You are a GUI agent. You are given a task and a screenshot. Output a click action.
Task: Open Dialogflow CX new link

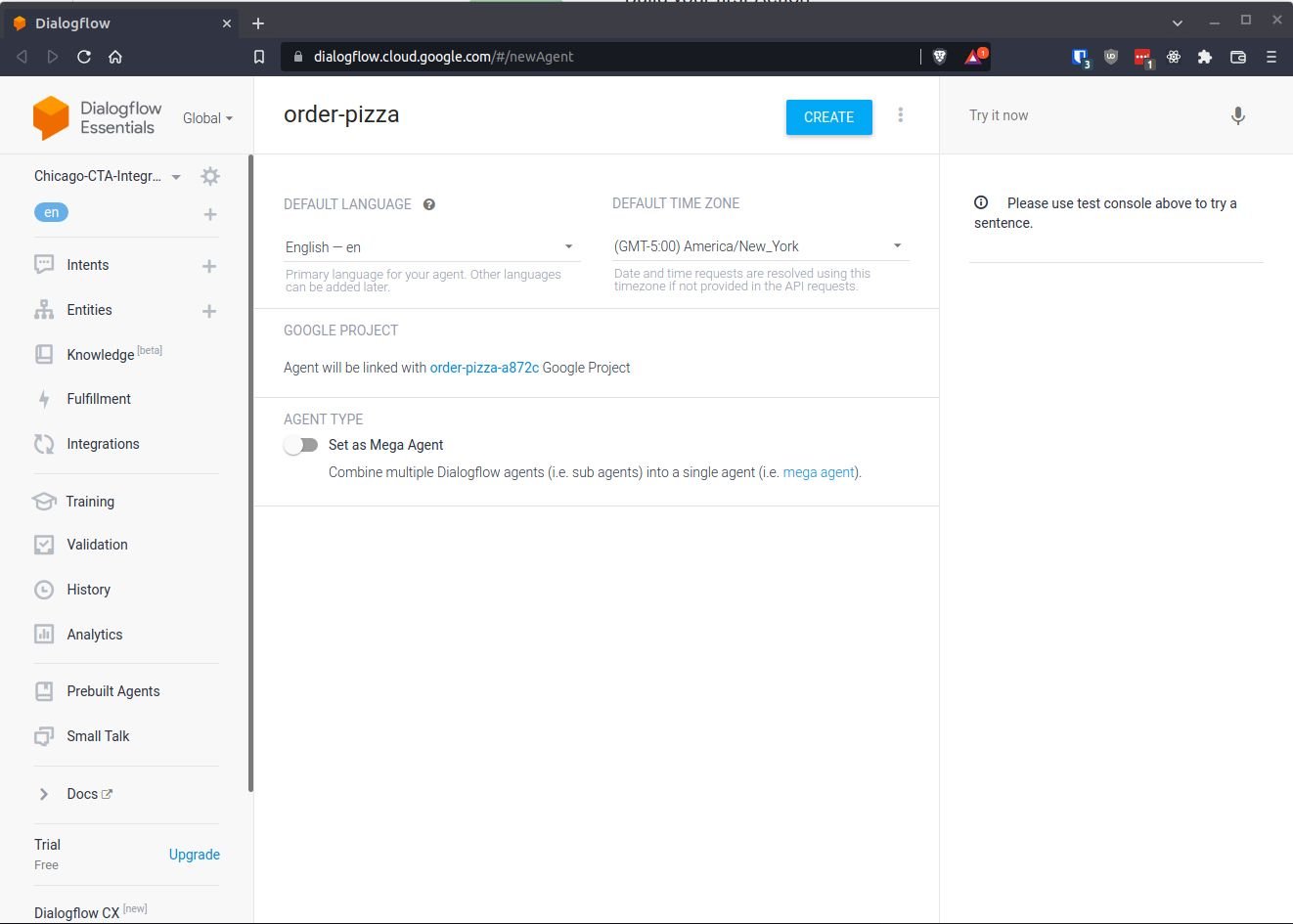[x=90, y=911]
